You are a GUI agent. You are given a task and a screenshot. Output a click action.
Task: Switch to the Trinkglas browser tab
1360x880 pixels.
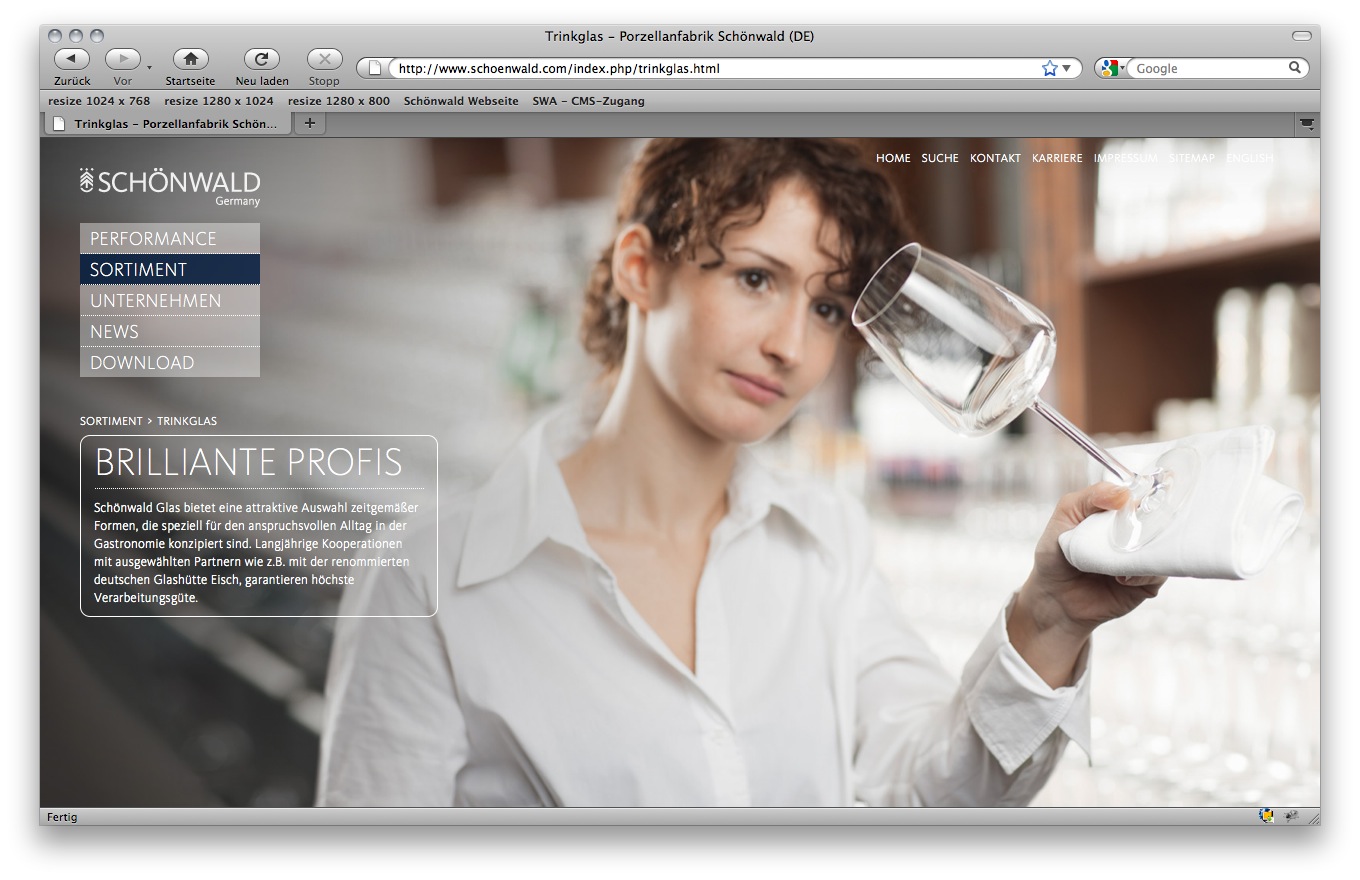(167, 124)
